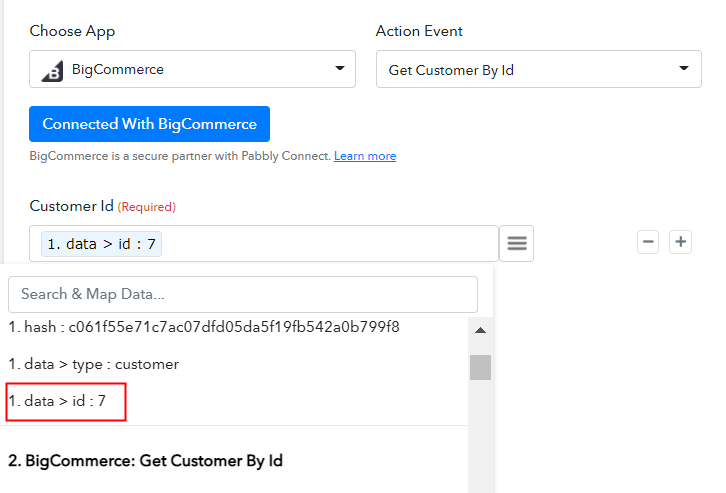The image size is (726, 493).
Task: Click the Choose App dropdown caret arrow
Action: [x=340, y=69]
